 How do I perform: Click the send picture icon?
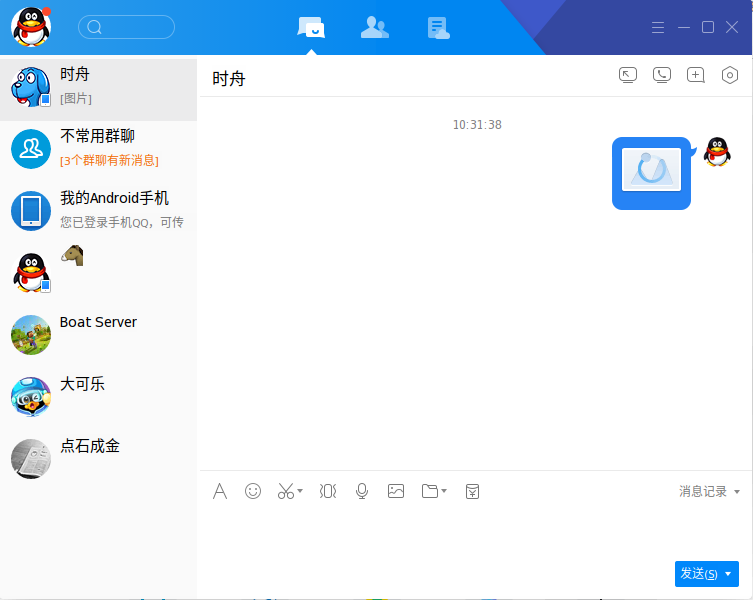tap(396, 491)
